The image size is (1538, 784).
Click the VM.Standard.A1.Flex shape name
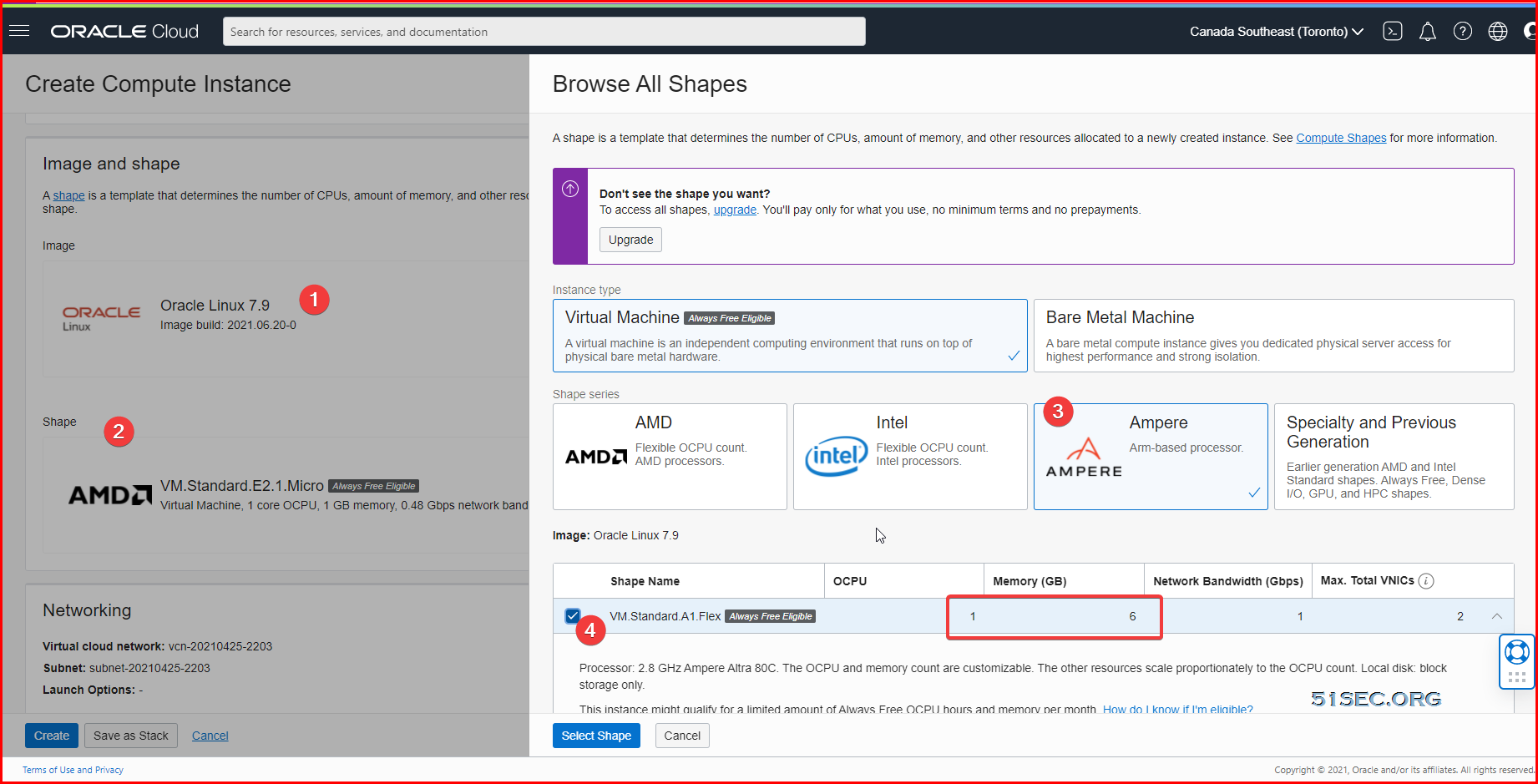click(x=665, y=616)
